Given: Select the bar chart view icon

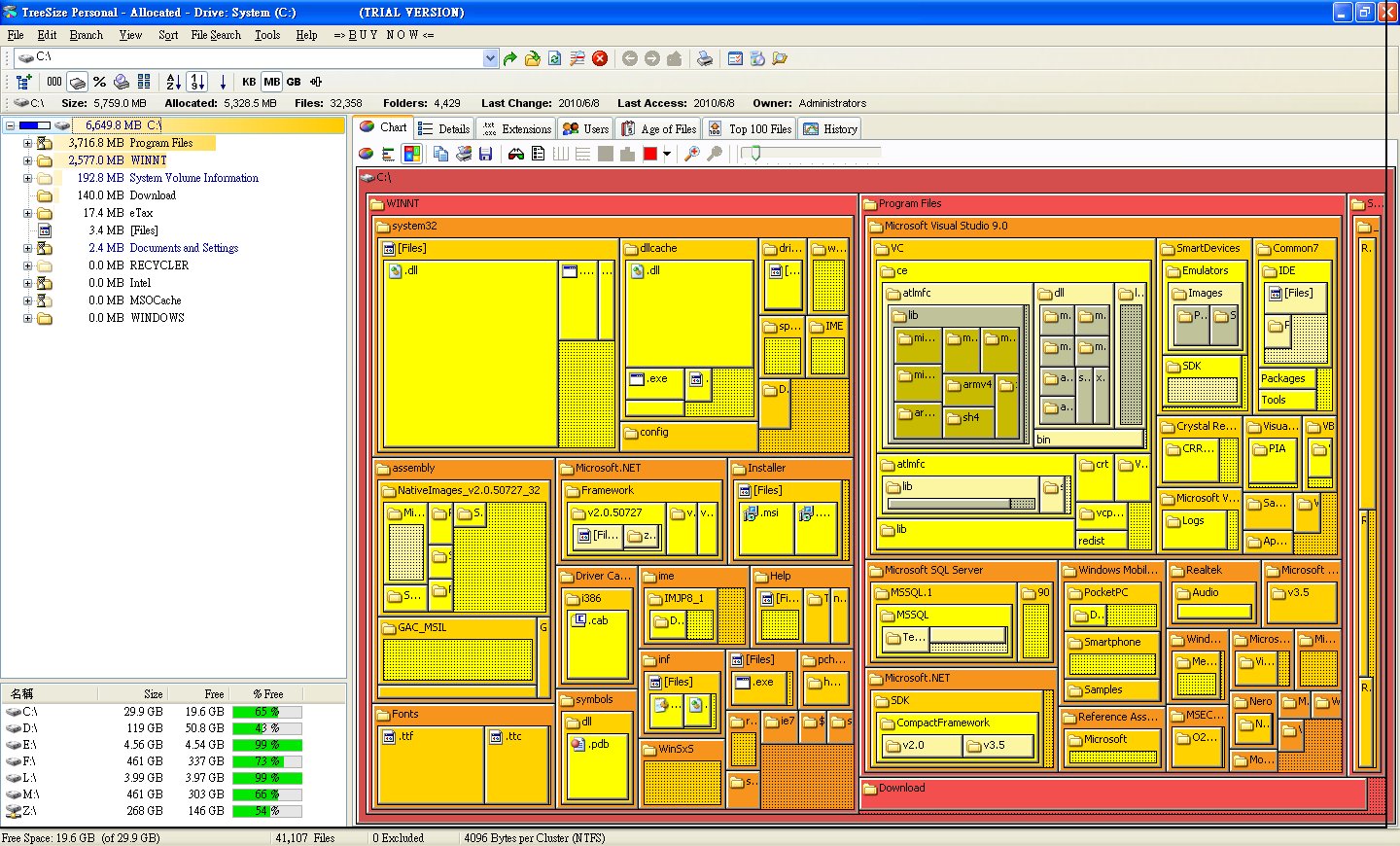Looking at the screenshot, I should 389,154.
